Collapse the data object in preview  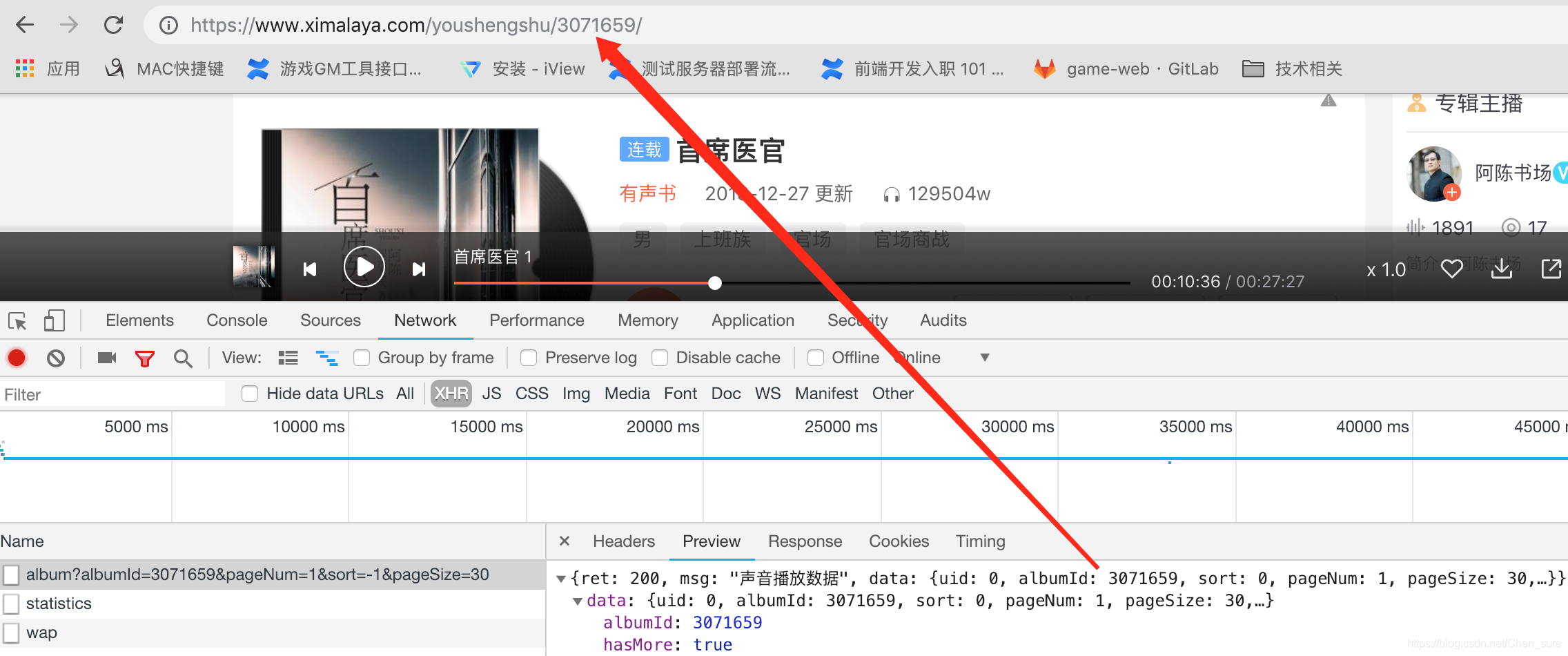pos(578,601)
